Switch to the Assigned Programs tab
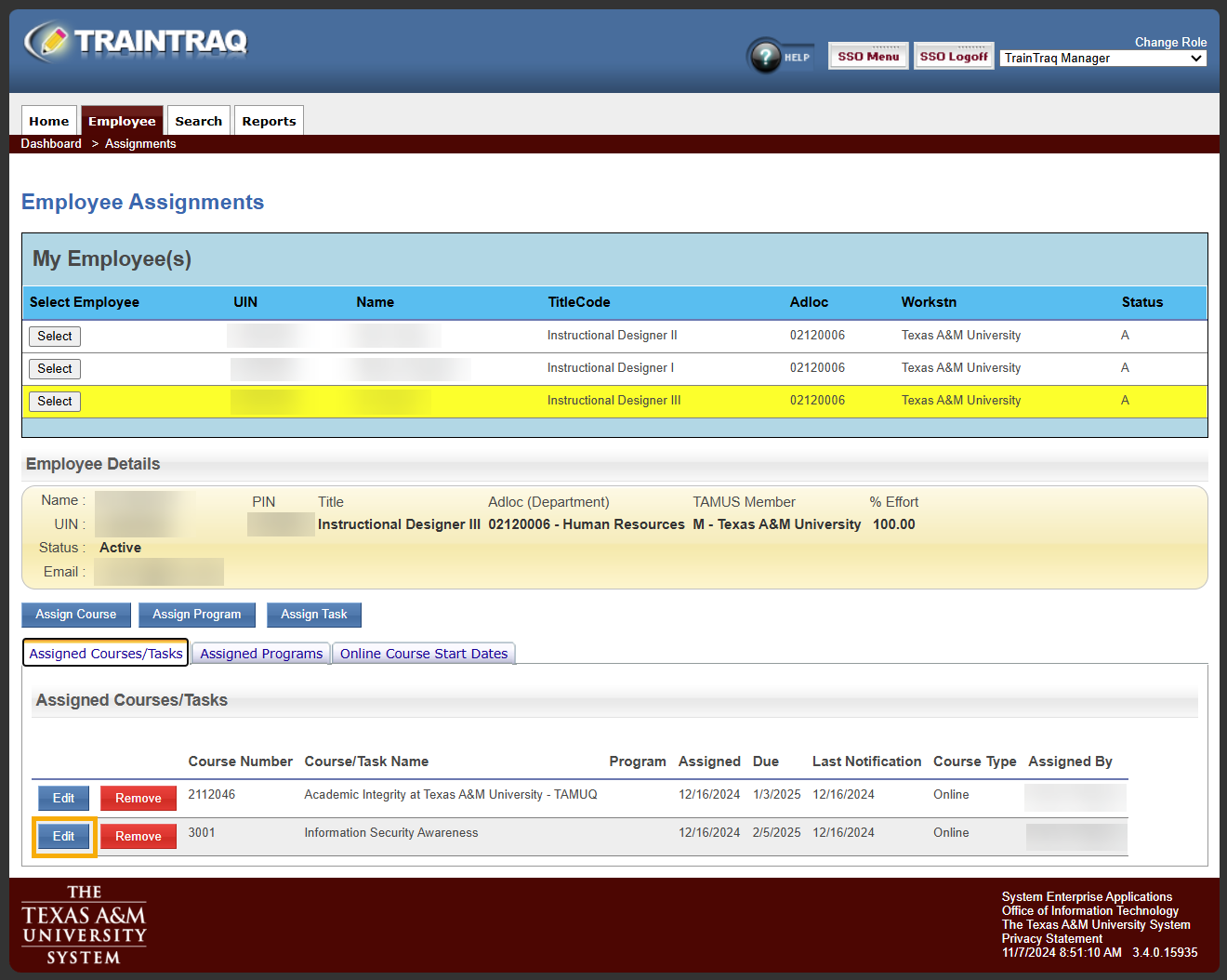1227x980 pixels. tap(260, 653)
